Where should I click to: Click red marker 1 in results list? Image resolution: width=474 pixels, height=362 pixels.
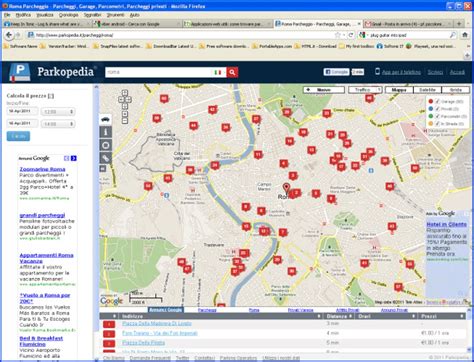point(109,324)
